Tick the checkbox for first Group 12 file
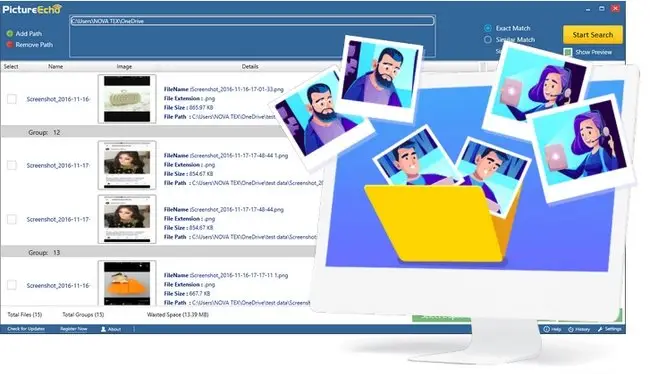 12,165
